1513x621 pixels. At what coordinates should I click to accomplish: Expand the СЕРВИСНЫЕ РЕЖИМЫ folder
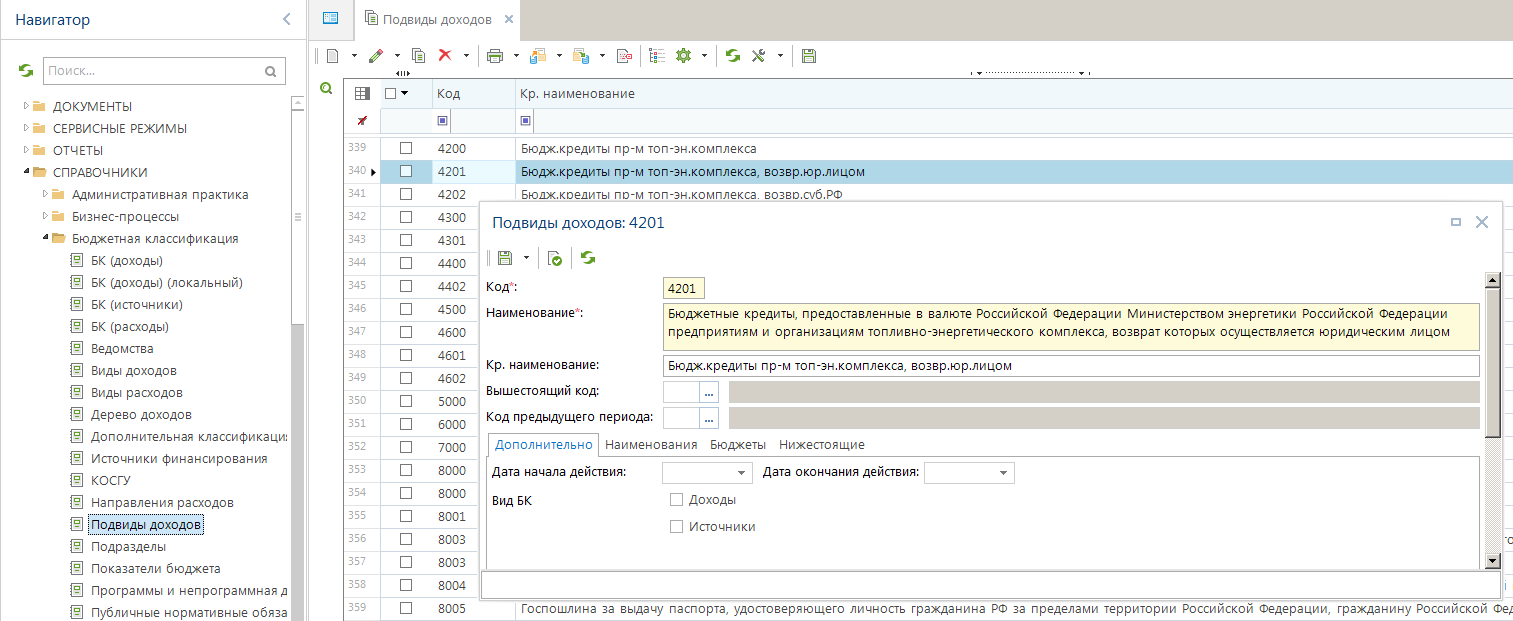coord(25,128)
